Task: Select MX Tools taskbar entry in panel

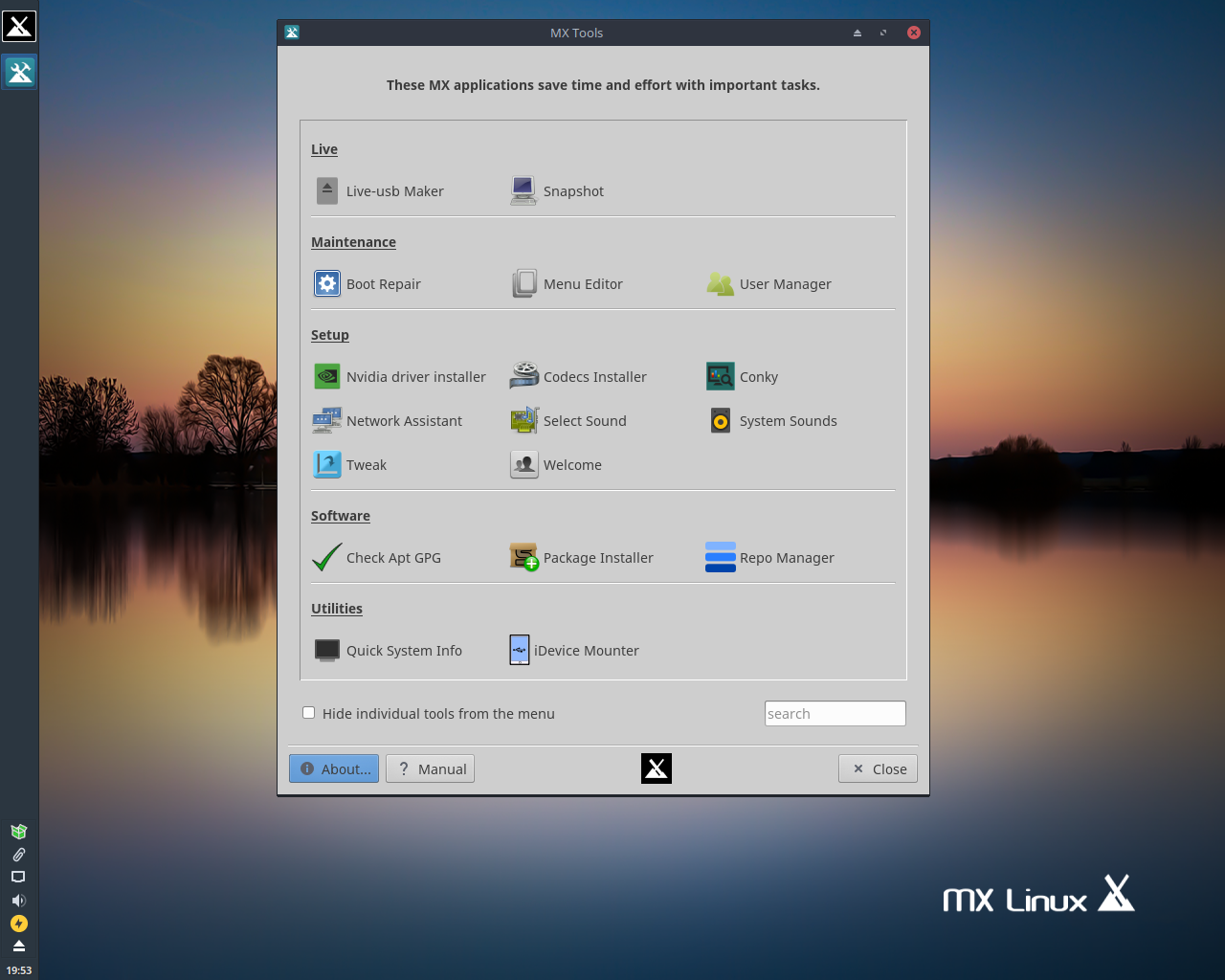Action: pos(19,72)
